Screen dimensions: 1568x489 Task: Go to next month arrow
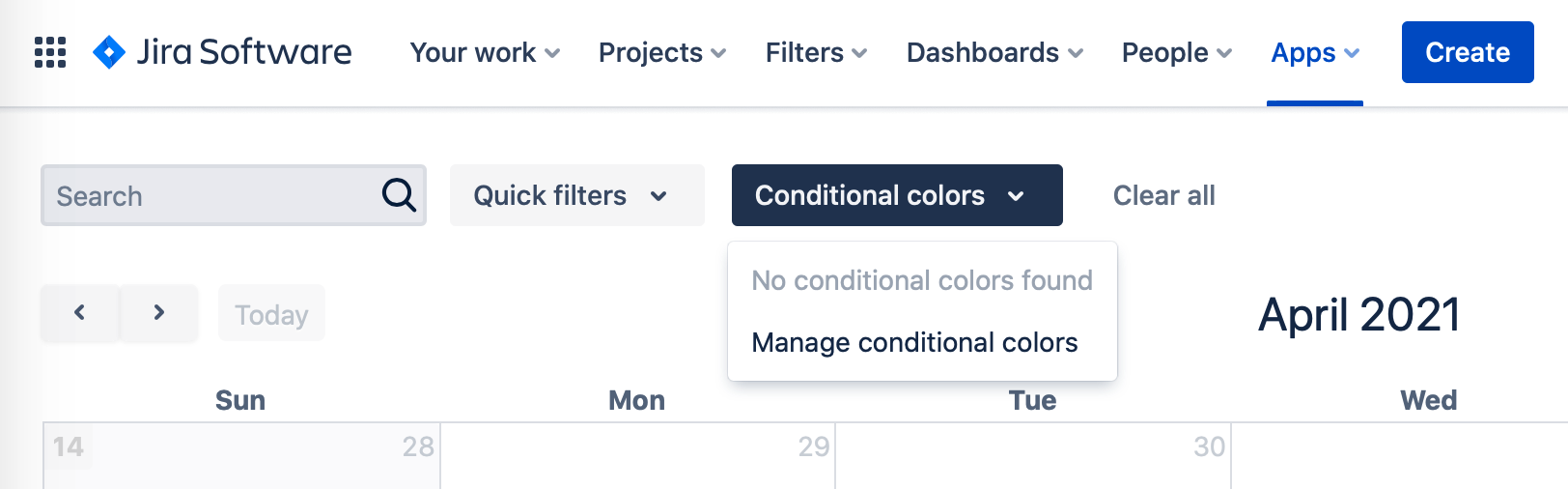159,313
